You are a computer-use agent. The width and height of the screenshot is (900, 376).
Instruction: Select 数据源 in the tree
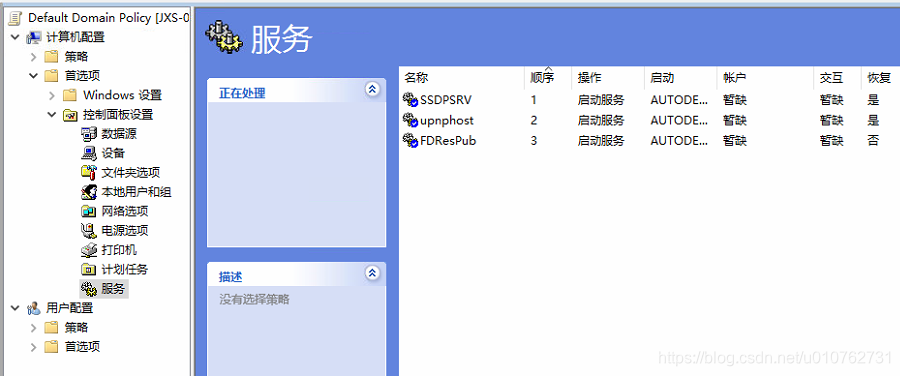(119, 134)
